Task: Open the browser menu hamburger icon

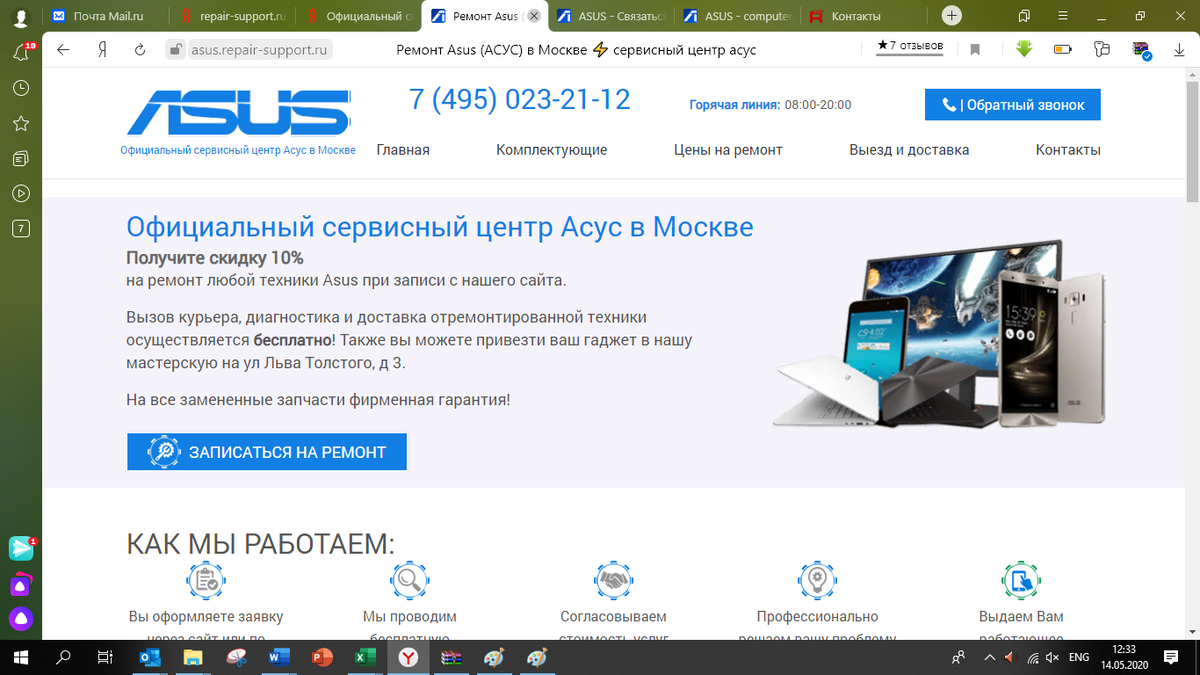Action: click(1062, 15)
